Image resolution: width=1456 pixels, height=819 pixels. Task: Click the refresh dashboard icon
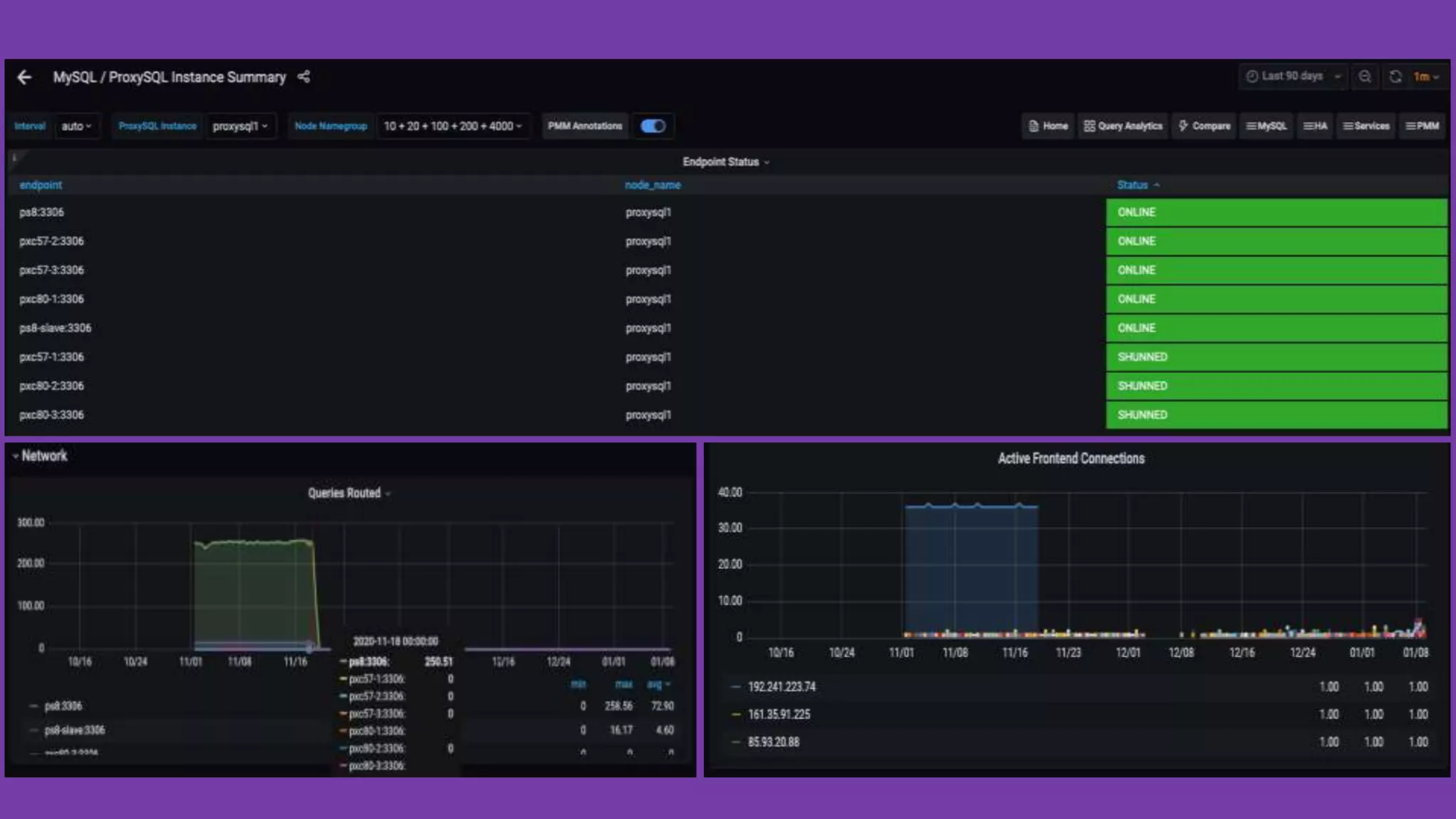(x=1395, y=77)
